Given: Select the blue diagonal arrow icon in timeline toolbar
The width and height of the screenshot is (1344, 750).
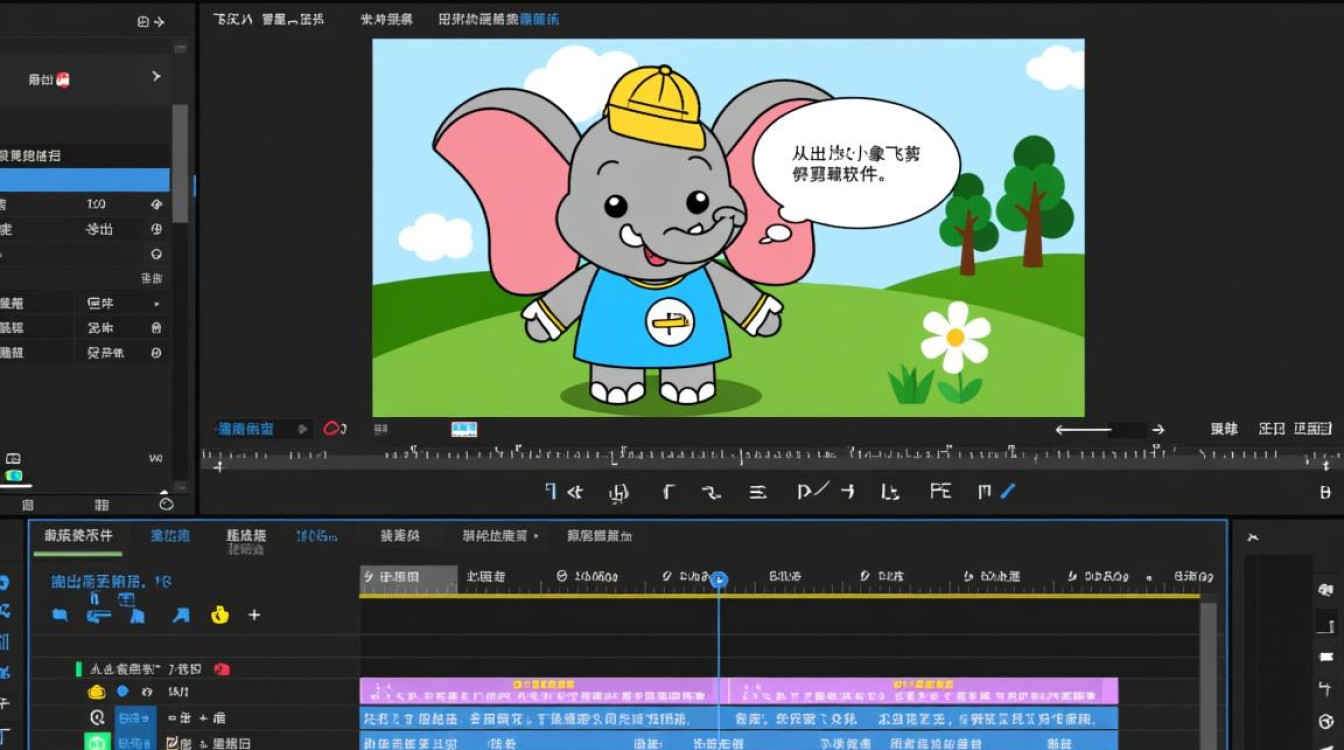Looking at the screenshot, I should click(181, 615).
